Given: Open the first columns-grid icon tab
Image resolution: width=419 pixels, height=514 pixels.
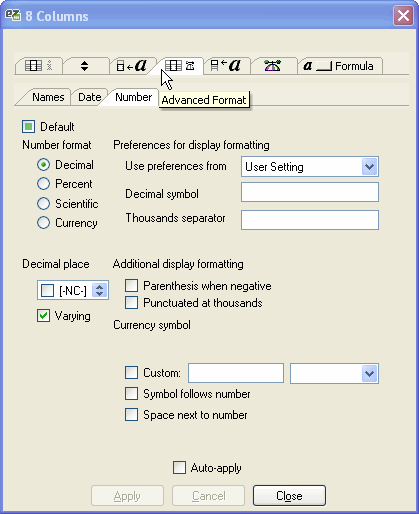Looking at the screenshot, I should [x=39, y=66].
